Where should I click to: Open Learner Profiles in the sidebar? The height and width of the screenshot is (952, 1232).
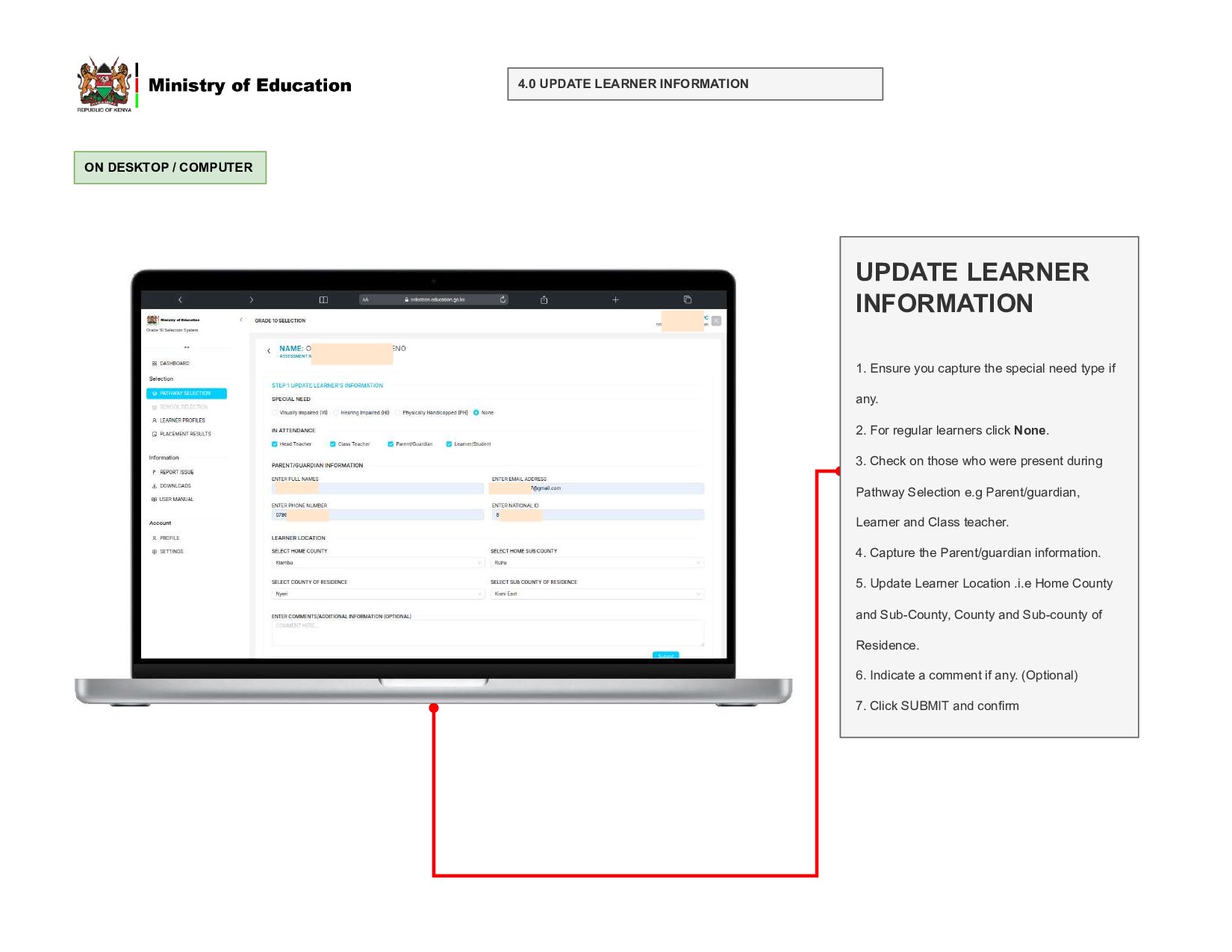[182, 420]
